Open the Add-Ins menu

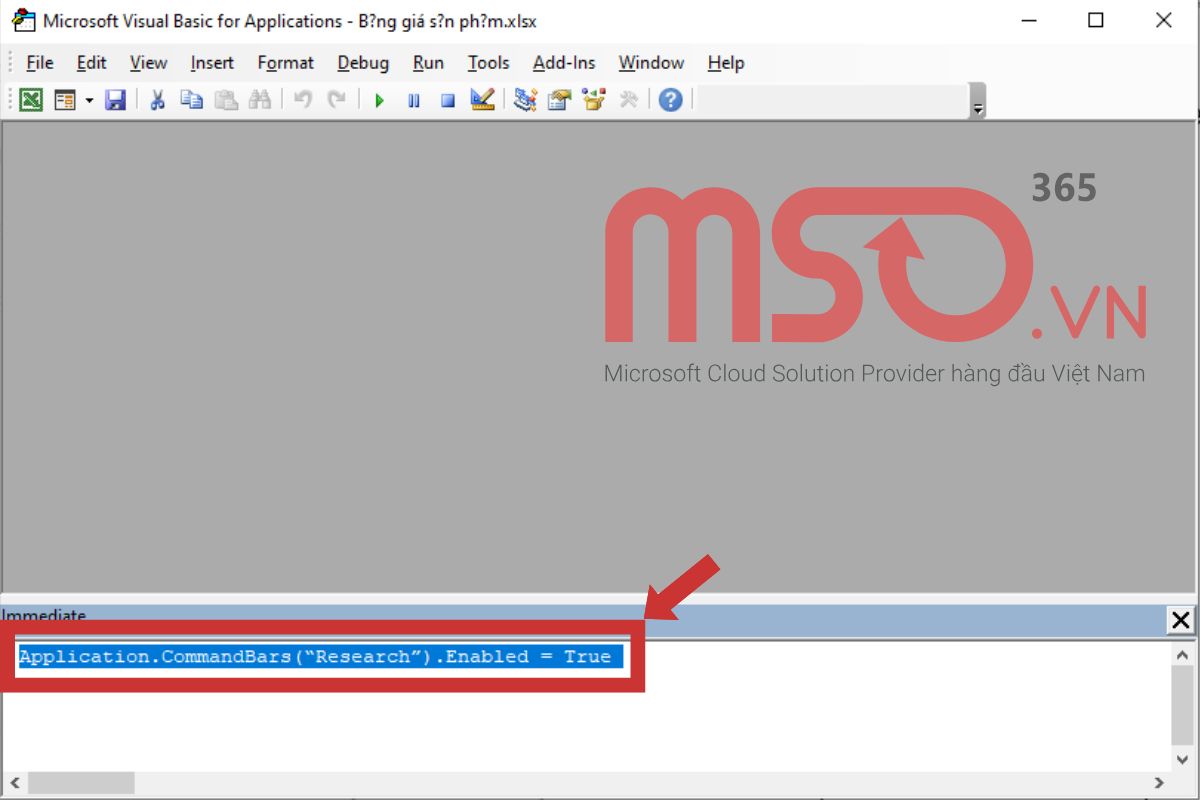point(564,62)
